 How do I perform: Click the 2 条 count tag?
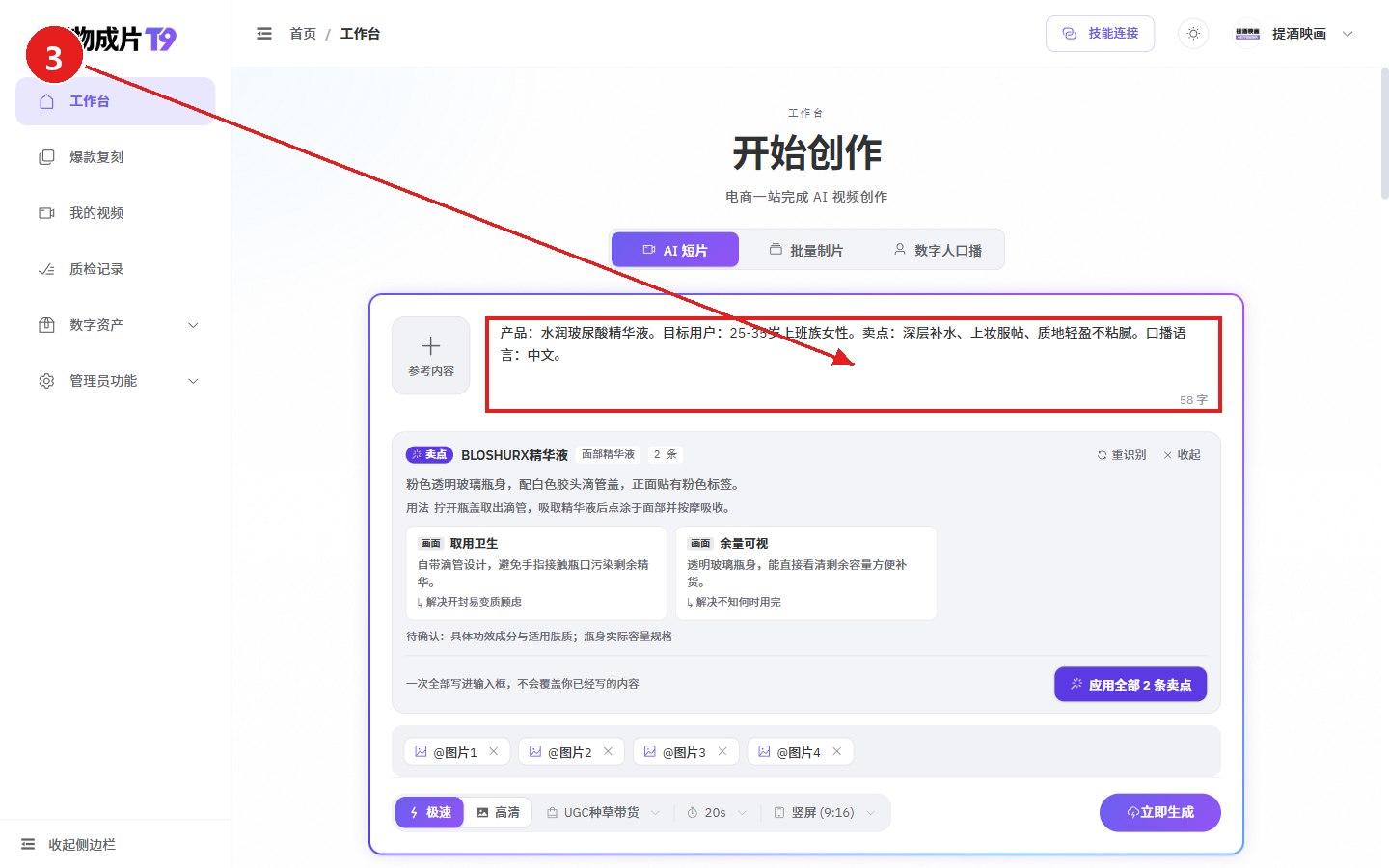(x=665, y=454)
